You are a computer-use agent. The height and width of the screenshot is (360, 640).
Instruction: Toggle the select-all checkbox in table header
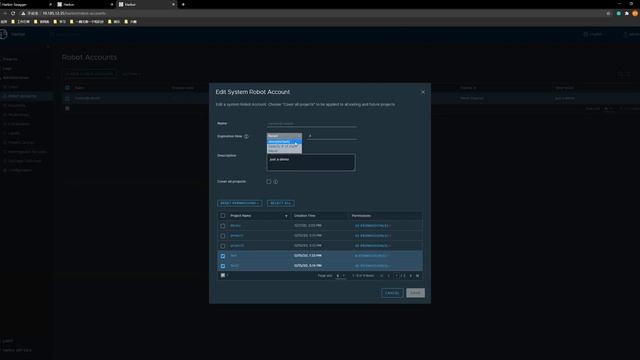click(222, 216)
